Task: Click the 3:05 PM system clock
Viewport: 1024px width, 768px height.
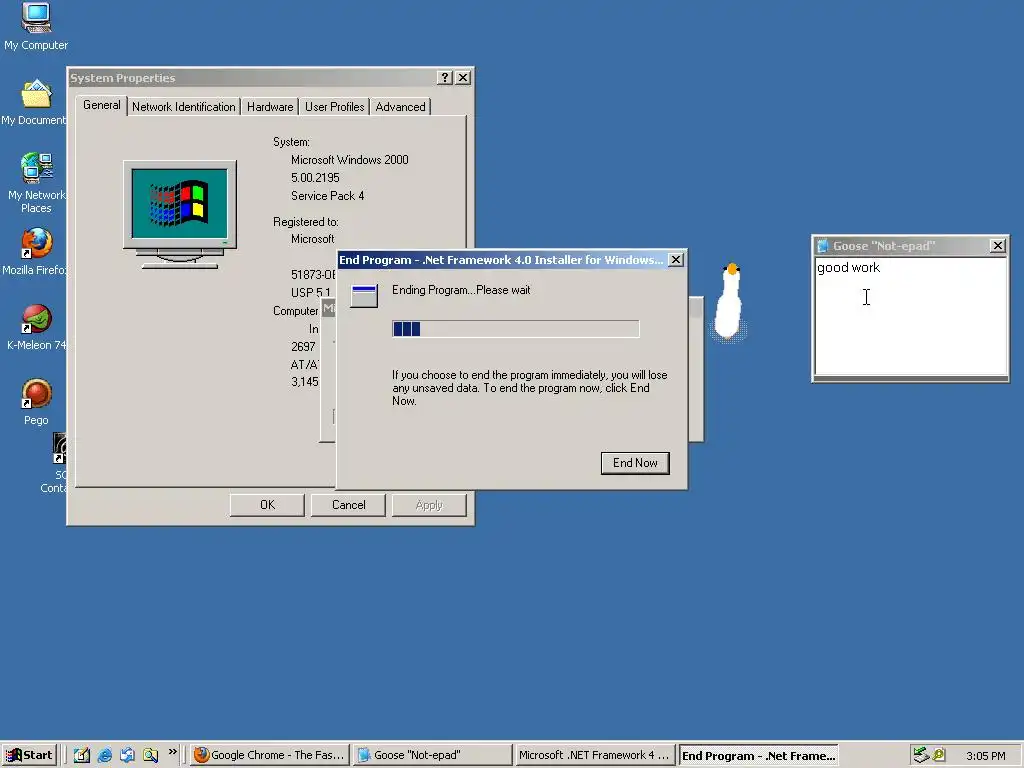Action: (985, 756)
